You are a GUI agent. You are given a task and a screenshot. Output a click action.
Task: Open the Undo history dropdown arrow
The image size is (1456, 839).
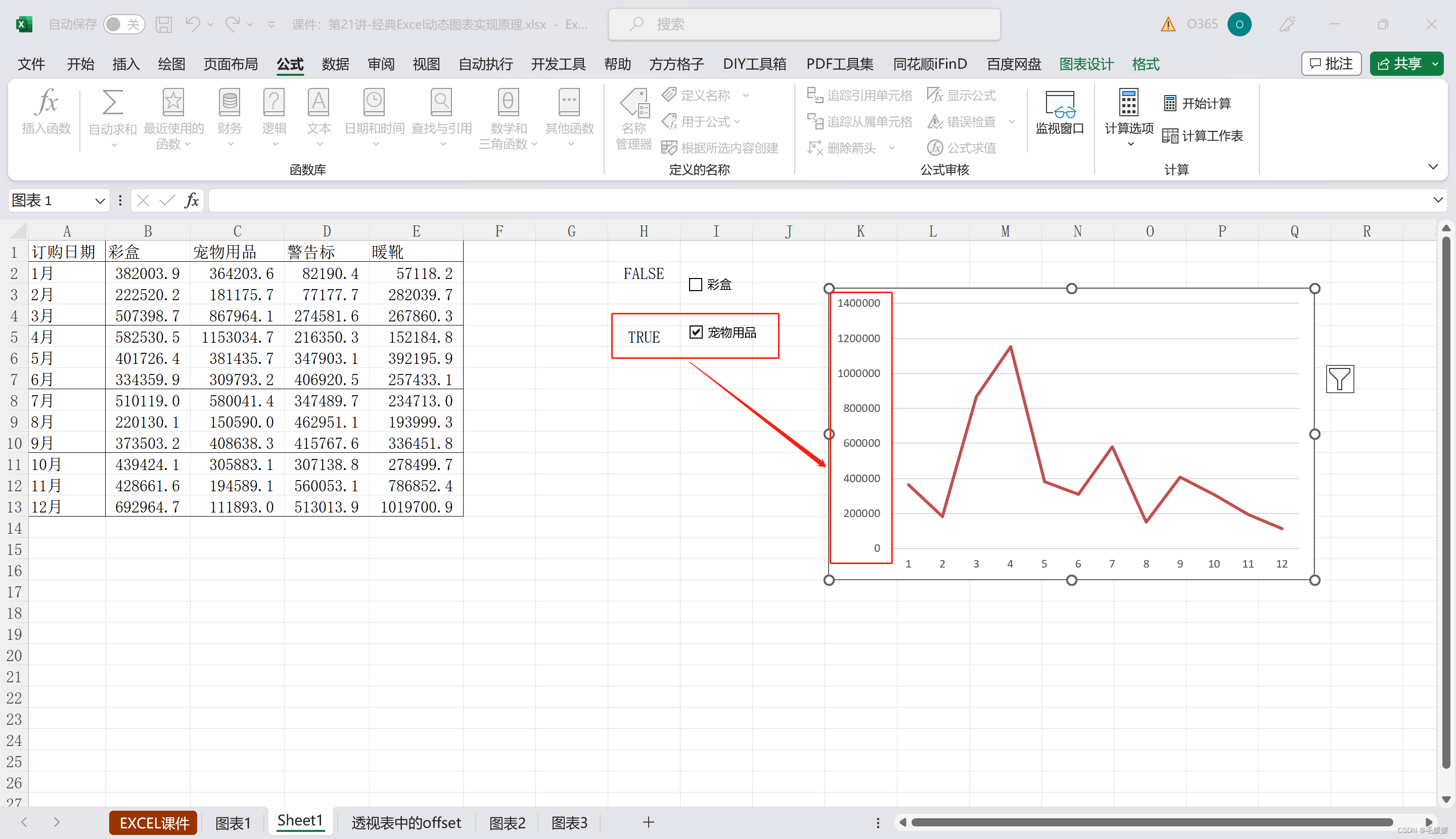210,24
